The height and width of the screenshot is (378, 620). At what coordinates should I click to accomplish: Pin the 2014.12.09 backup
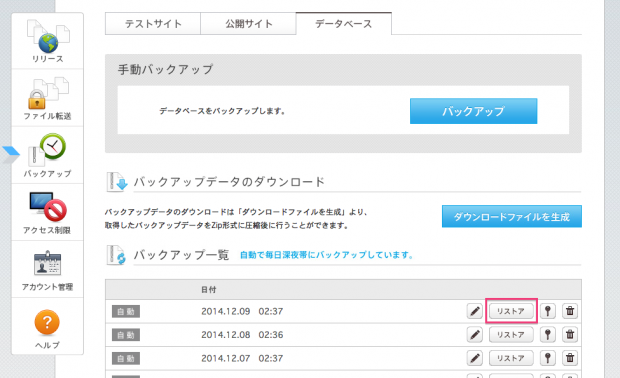[x=548, y=311]
